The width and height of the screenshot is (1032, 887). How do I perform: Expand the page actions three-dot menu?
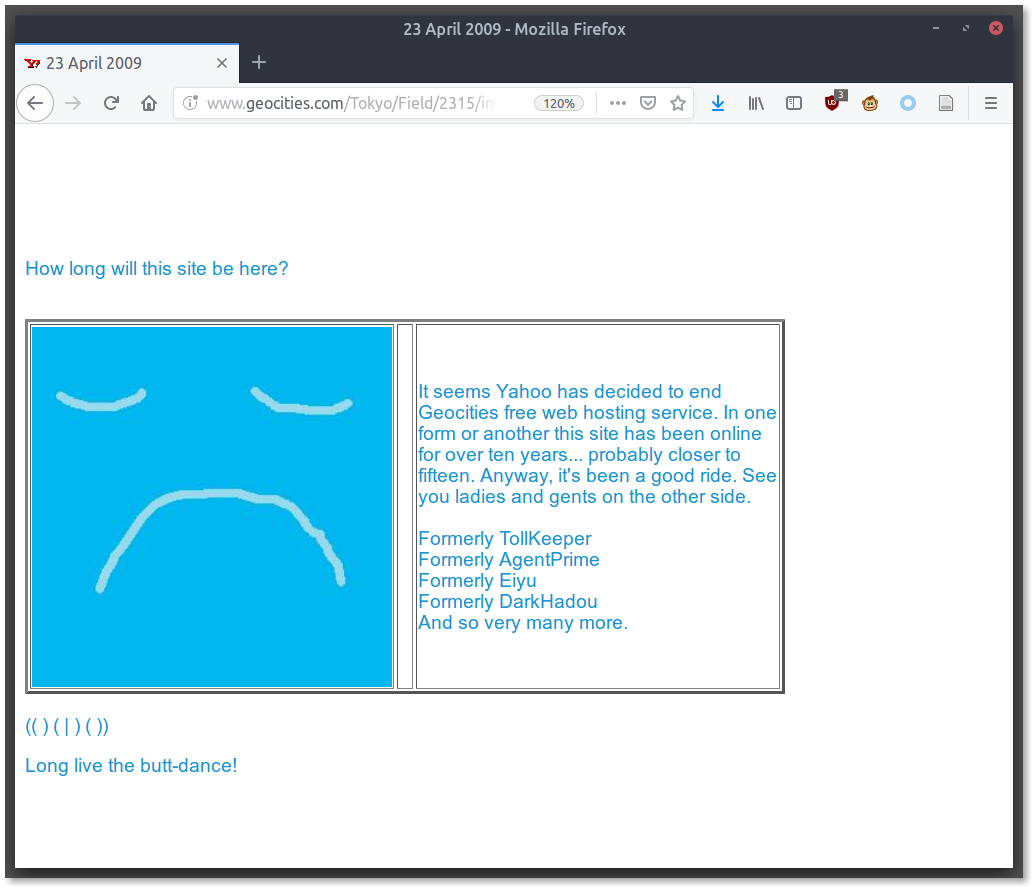pos(618,103)
